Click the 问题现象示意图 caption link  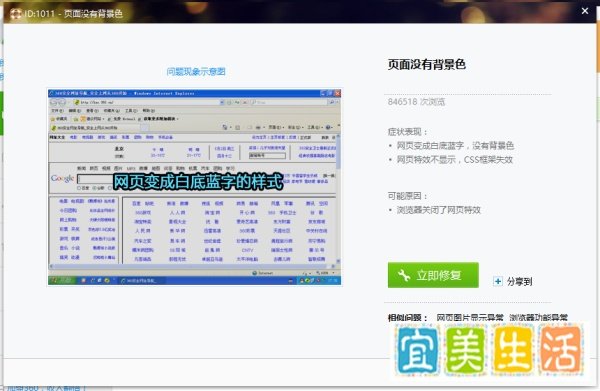tap(196, 72)
